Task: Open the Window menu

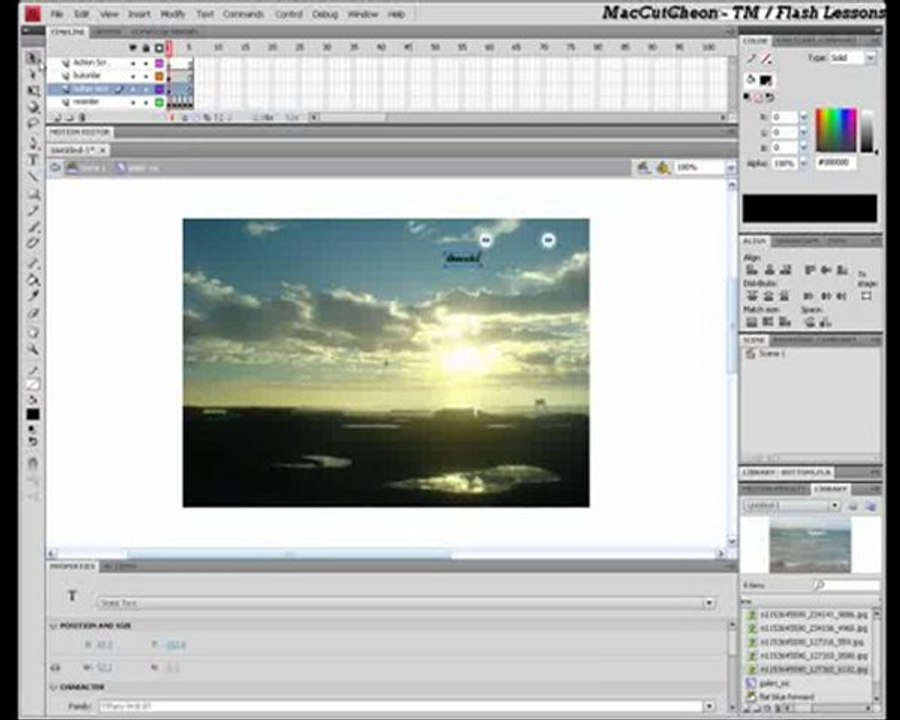Action: point(363,14)
